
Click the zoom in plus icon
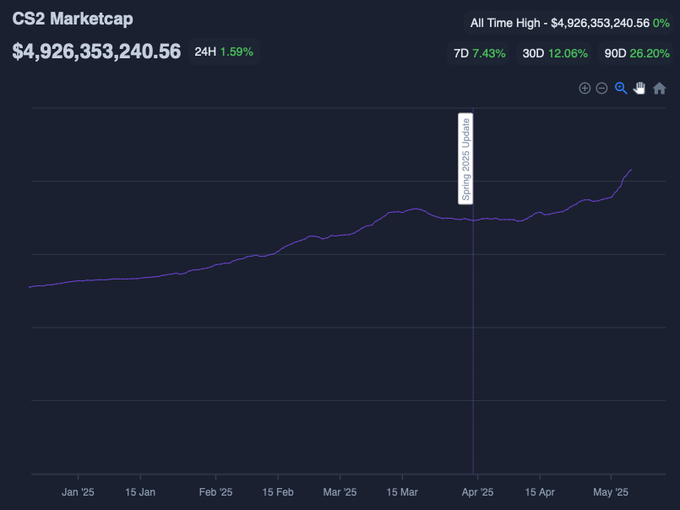(585, 88)
